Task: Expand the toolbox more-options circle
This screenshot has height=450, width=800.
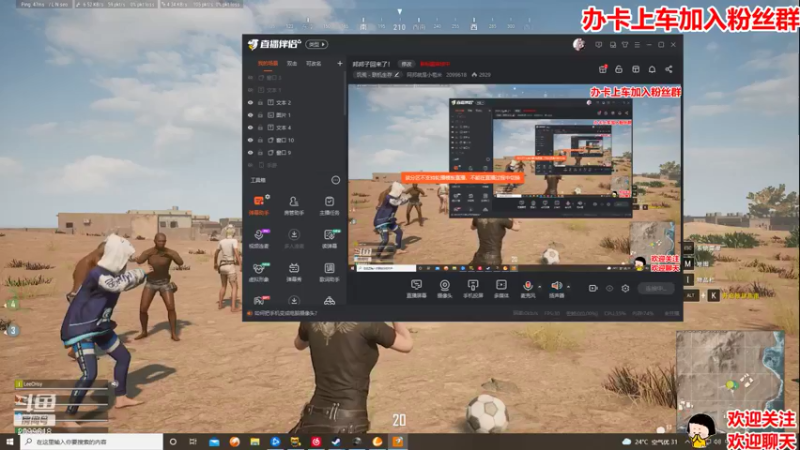Action: (335, 180)
